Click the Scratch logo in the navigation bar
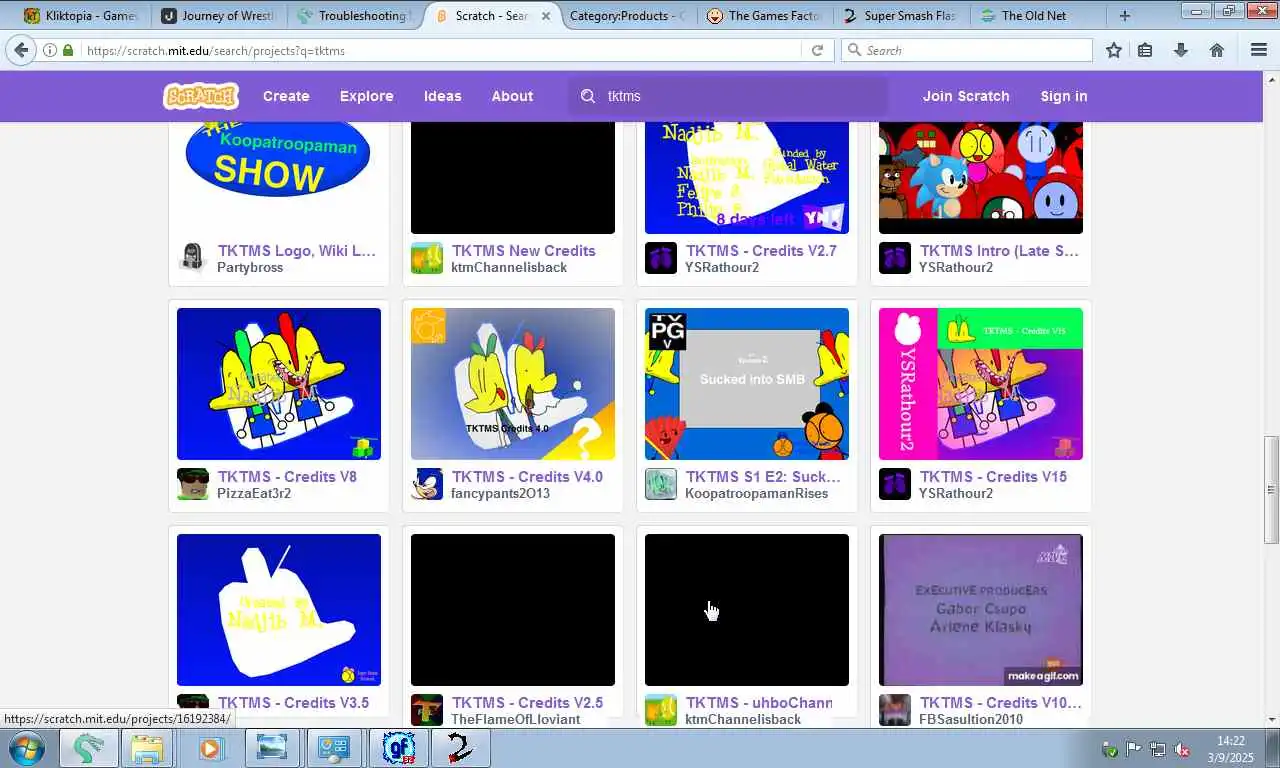The height and width of the screenshot is (768, 1280). [x=201, y=96]
